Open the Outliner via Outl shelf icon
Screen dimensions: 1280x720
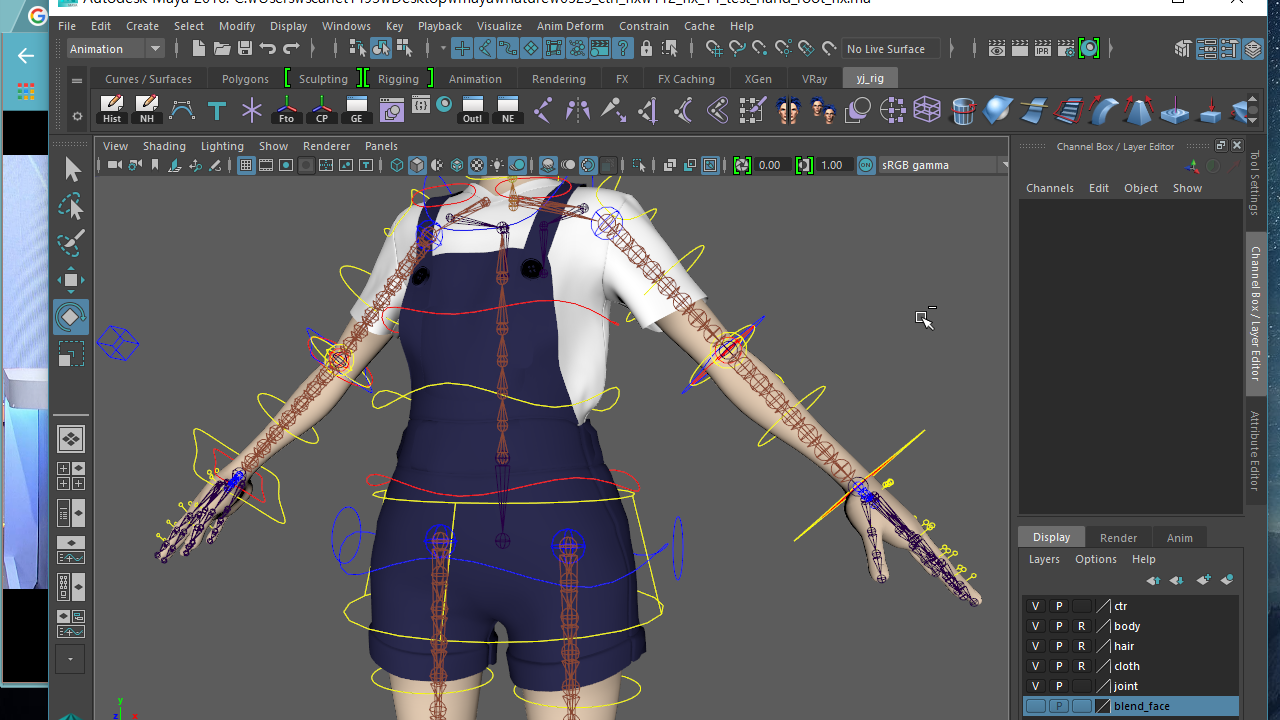[x=472, y=109]
